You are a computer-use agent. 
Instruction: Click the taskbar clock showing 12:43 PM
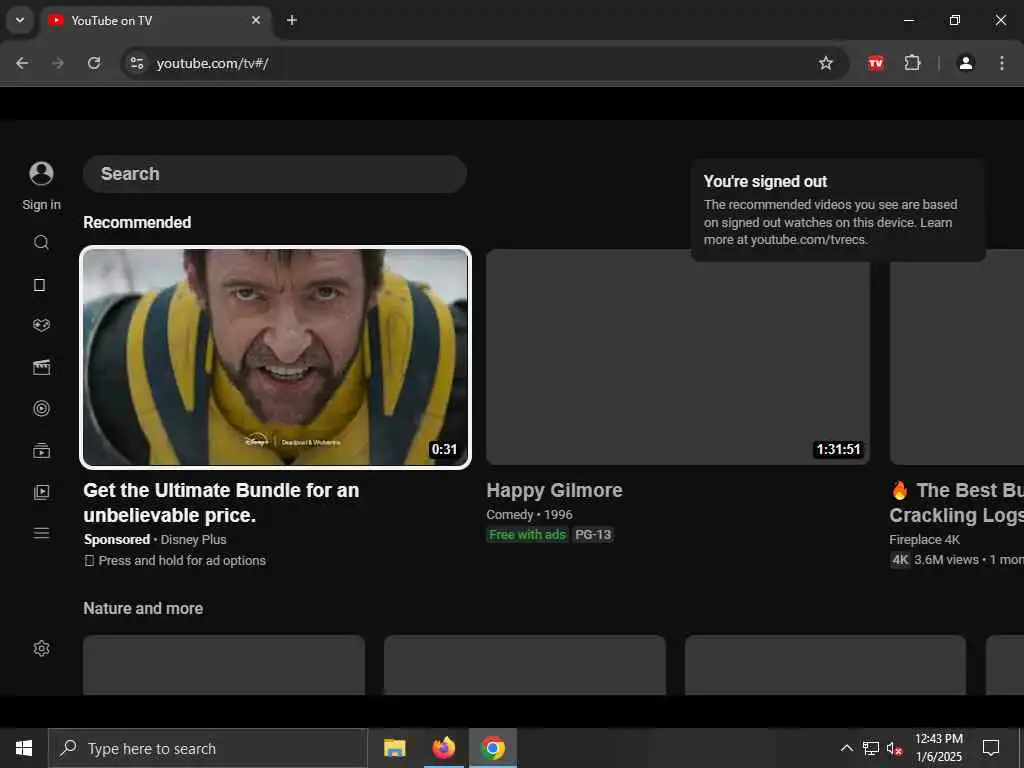(938, 748)
